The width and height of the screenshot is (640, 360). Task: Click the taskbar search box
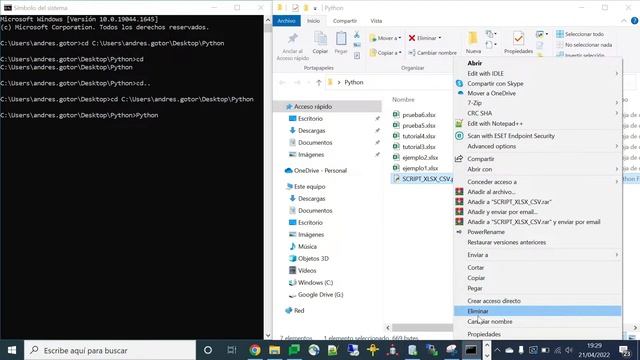click(x=110, y=350)
